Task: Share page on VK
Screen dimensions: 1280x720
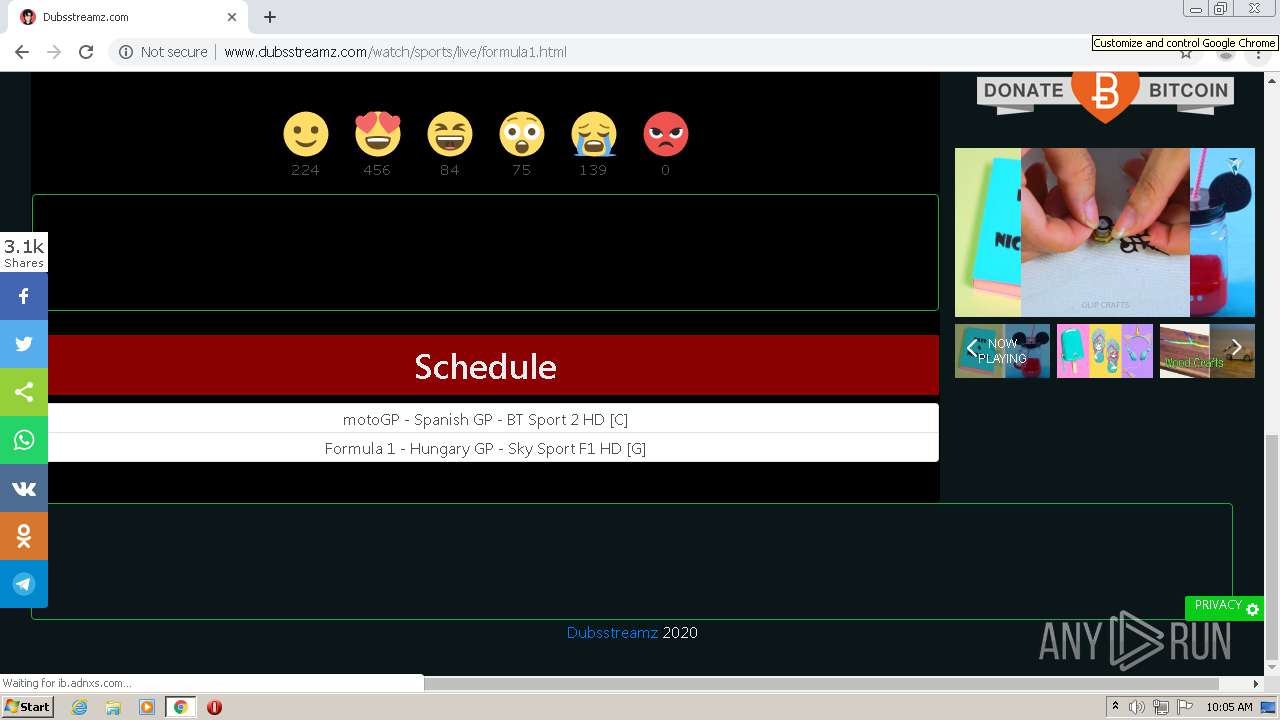Action: pyautogui.click(x=24, y=488)
